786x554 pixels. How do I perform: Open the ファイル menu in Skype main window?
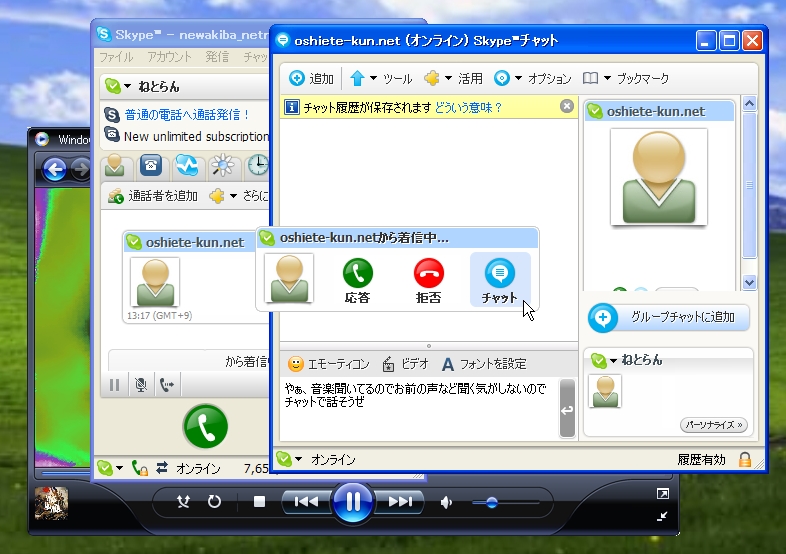click(116, 57)
